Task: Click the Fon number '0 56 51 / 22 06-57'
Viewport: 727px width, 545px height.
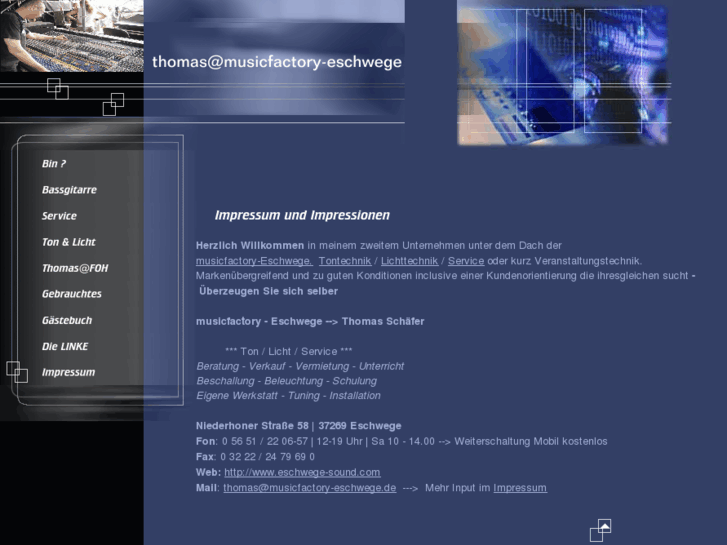Action: click(265, 441)
